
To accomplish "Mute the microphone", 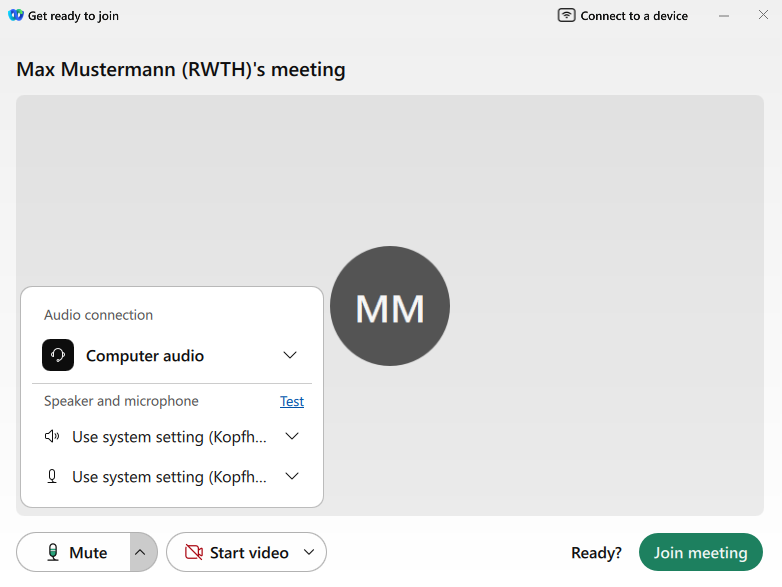I will pyautogui.click(x=76, y=553).
